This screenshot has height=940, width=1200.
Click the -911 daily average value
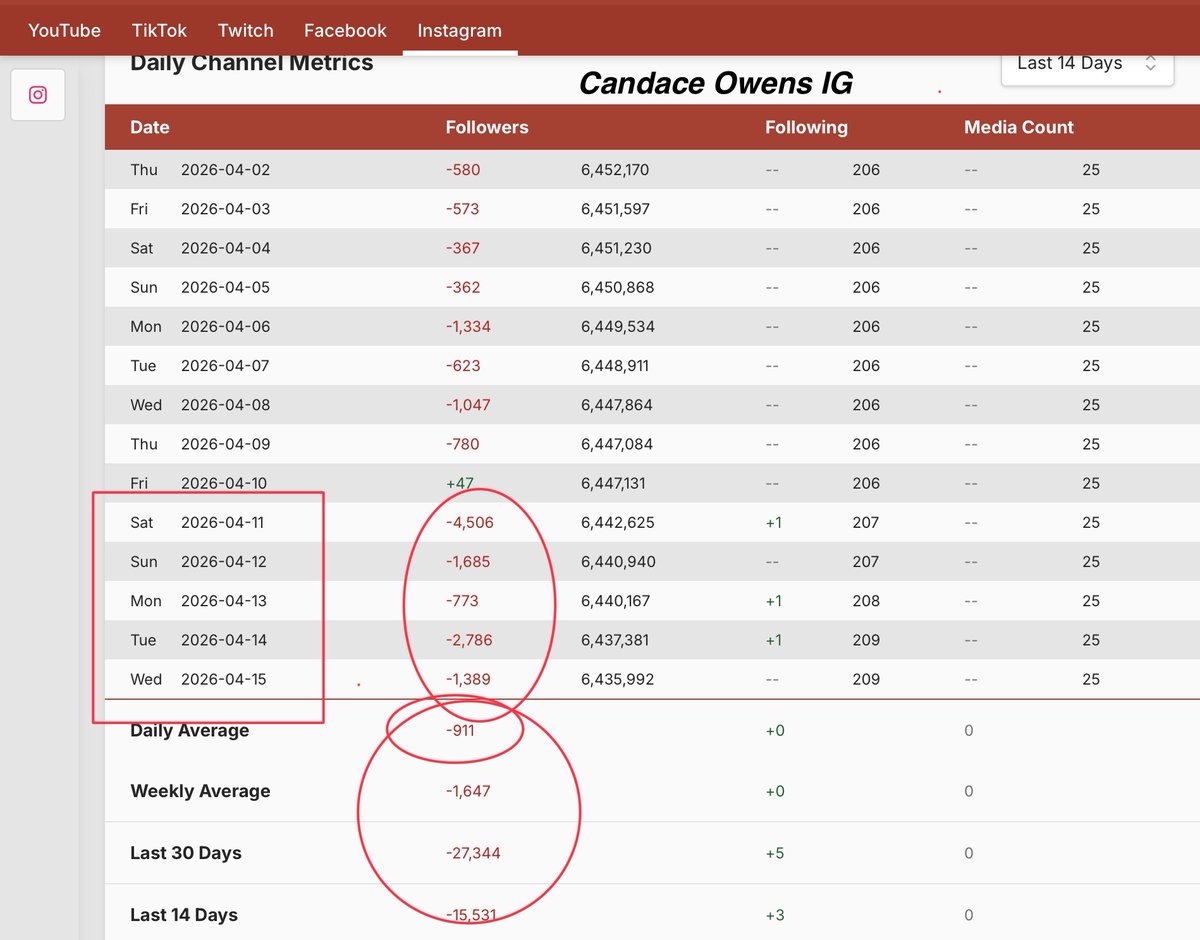(460, 731)
